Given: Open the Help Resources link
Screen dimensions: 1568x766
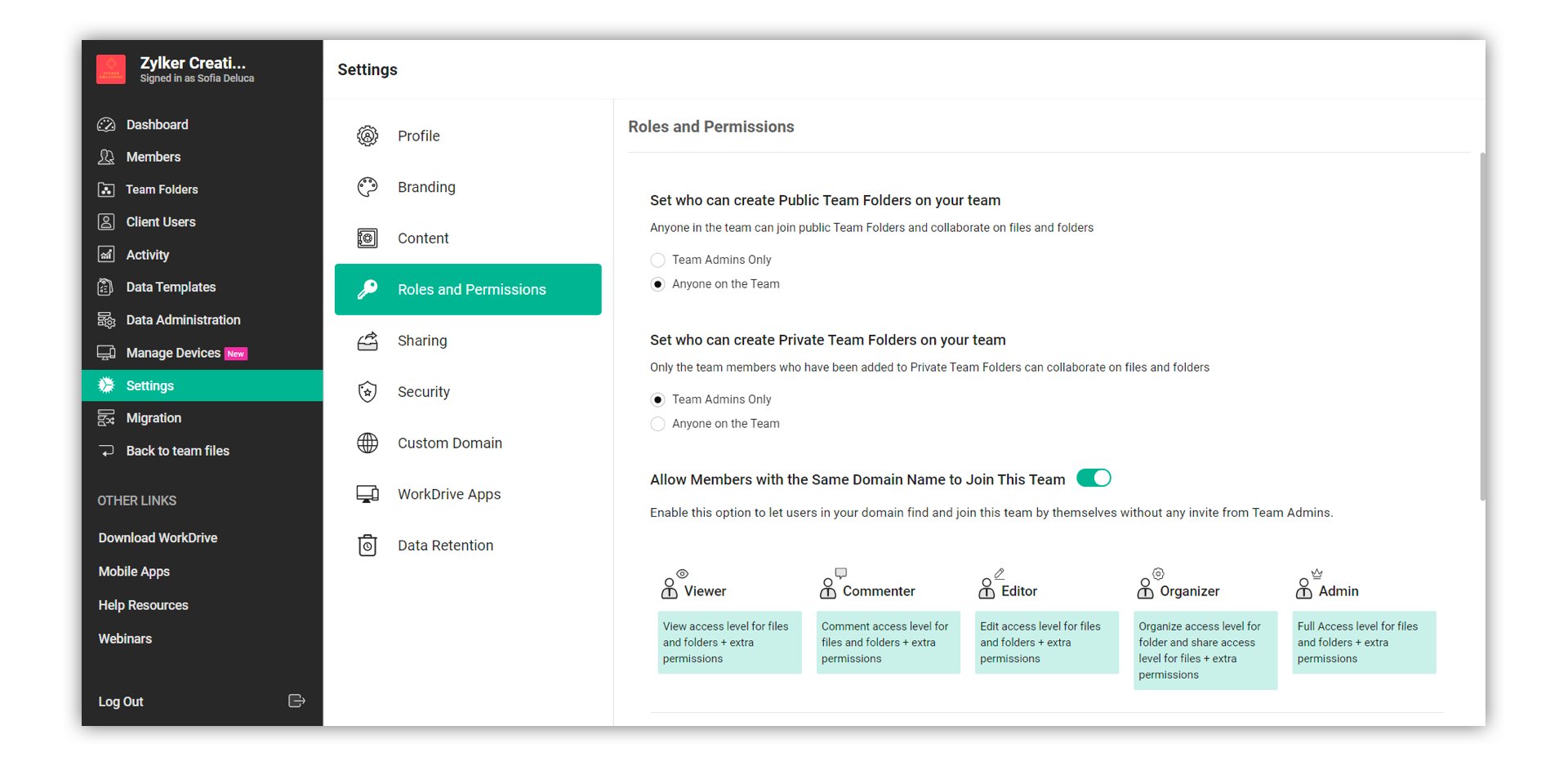Looking at the screenshot, I should pyautogui.click(x=143, y=605).
